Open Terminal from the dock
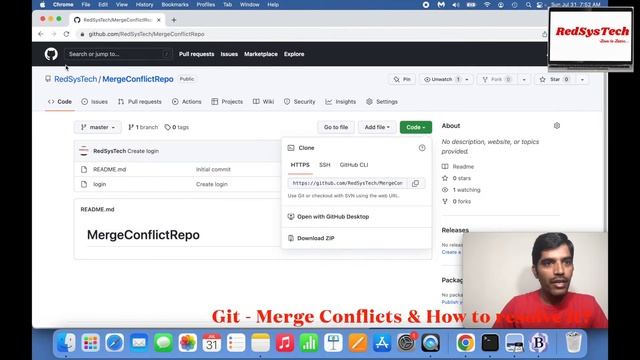The height and width of the screenshot is (360, 640). (490, 342)
